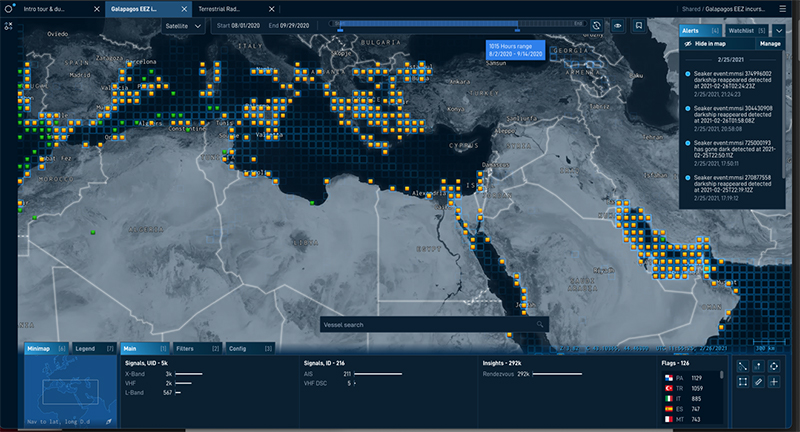Click the End date 09/29/2020 field
The width and height of the screenshot is (800, 432).
289,26
